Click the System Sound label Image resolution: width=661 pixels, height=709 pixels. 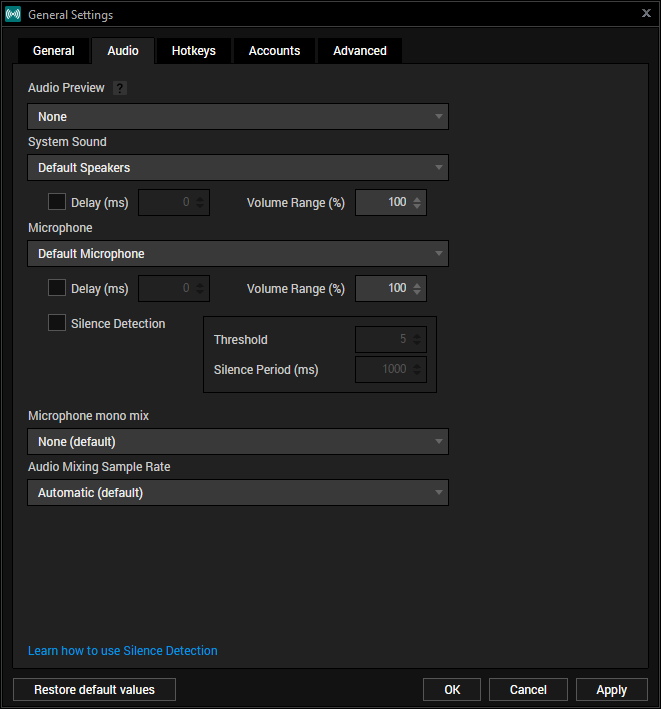coord(67,142)
